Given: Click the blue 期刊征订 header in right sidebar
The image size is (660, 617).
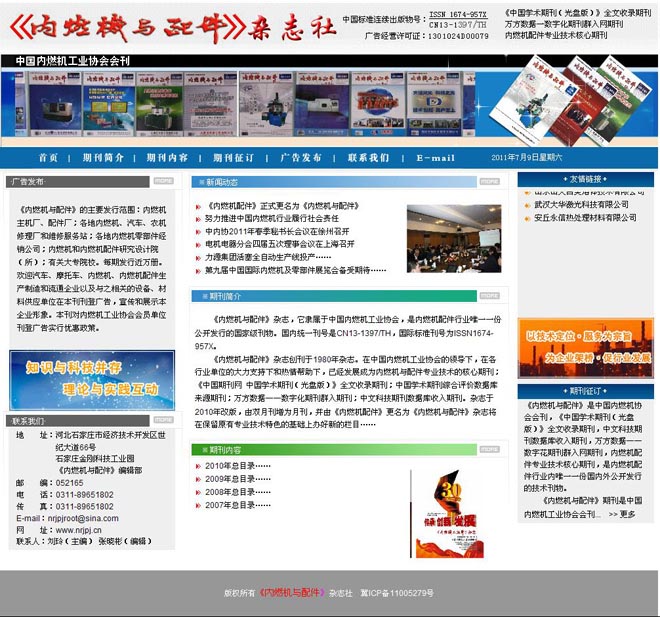Looking at the screenshot, I should (x=585, y=391).
